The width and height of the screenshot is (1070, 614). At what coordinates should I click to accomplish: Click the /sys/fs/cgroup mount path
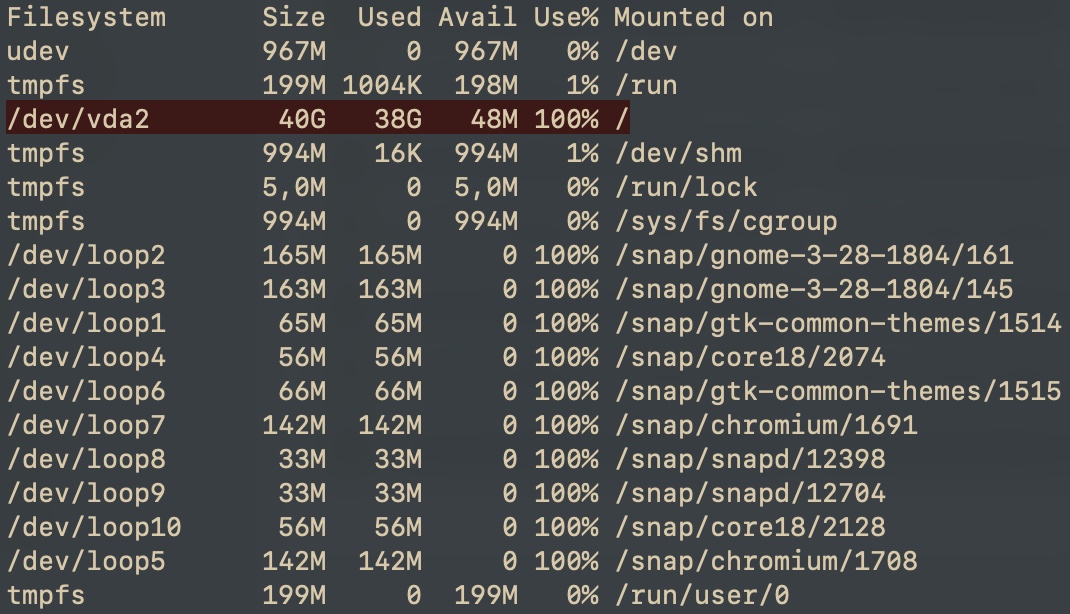[725, 221]
